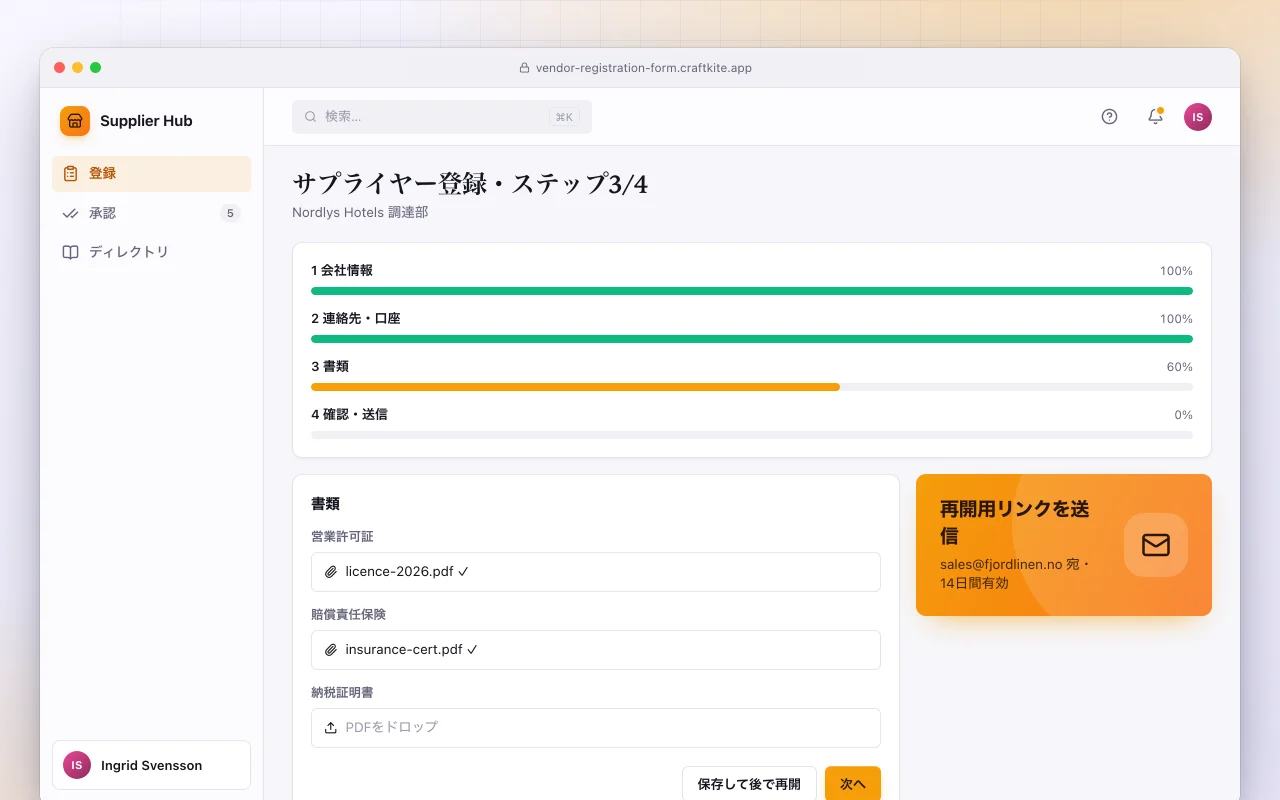Open the 承認 sidebar item
Screen dimensions: 1280x800
pyautogui.click(x=151, y=213)
